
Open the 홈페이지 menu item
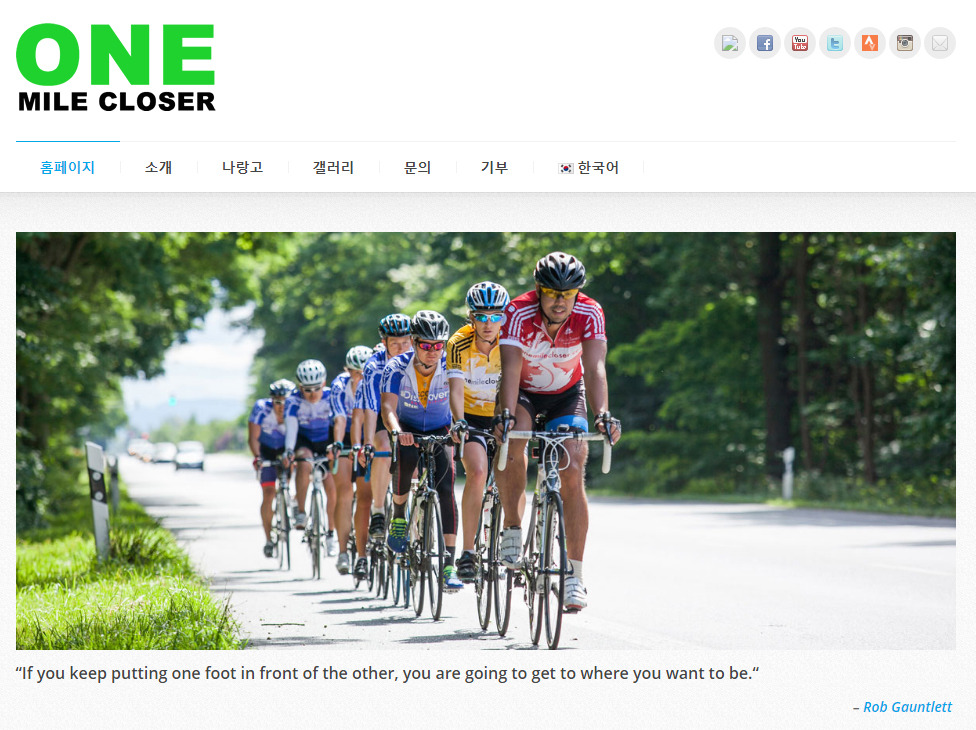pos(67,167)
